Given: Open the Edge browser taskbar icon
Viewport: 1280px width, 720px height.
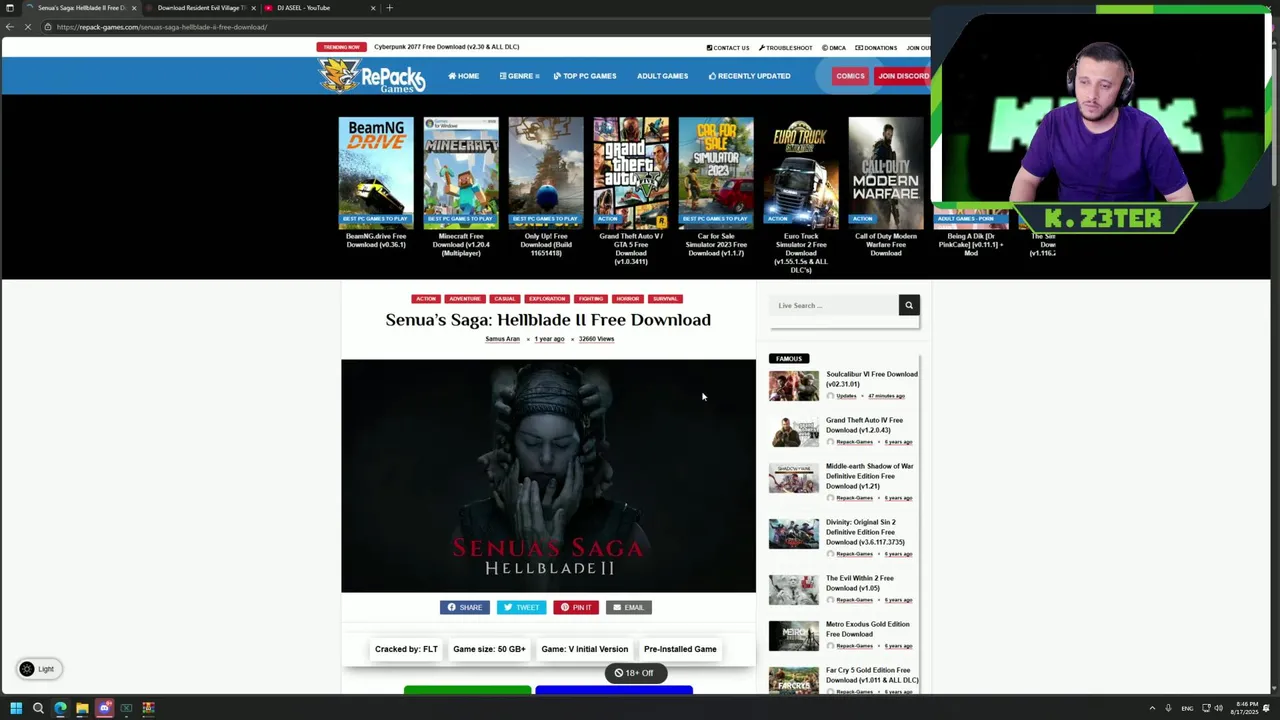Looking at the screenshot, I should [60, 708].
